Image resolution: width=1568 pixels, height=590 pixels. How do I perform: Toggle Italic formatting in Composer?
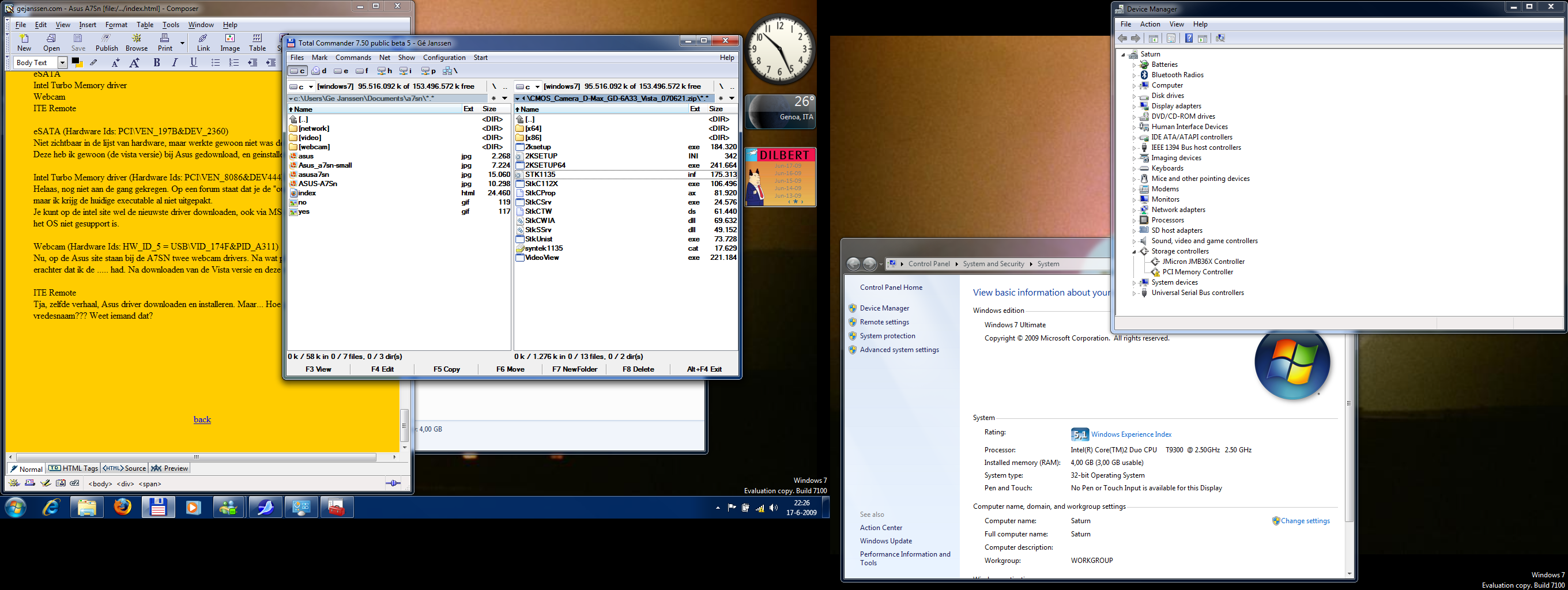pos(175,62)
